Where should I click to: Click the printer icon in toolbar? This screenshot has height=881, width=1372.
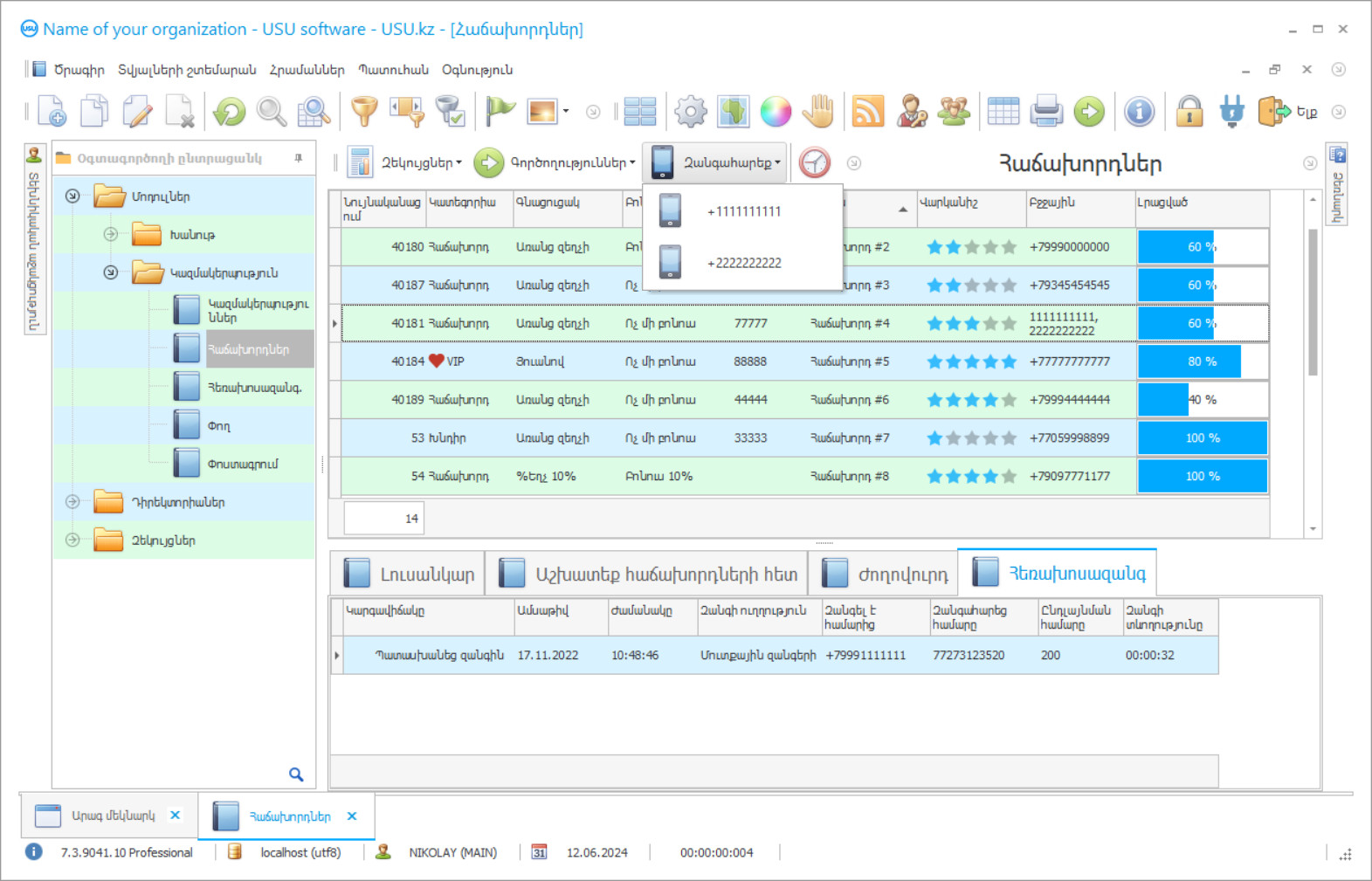[x=1045, y=112]
